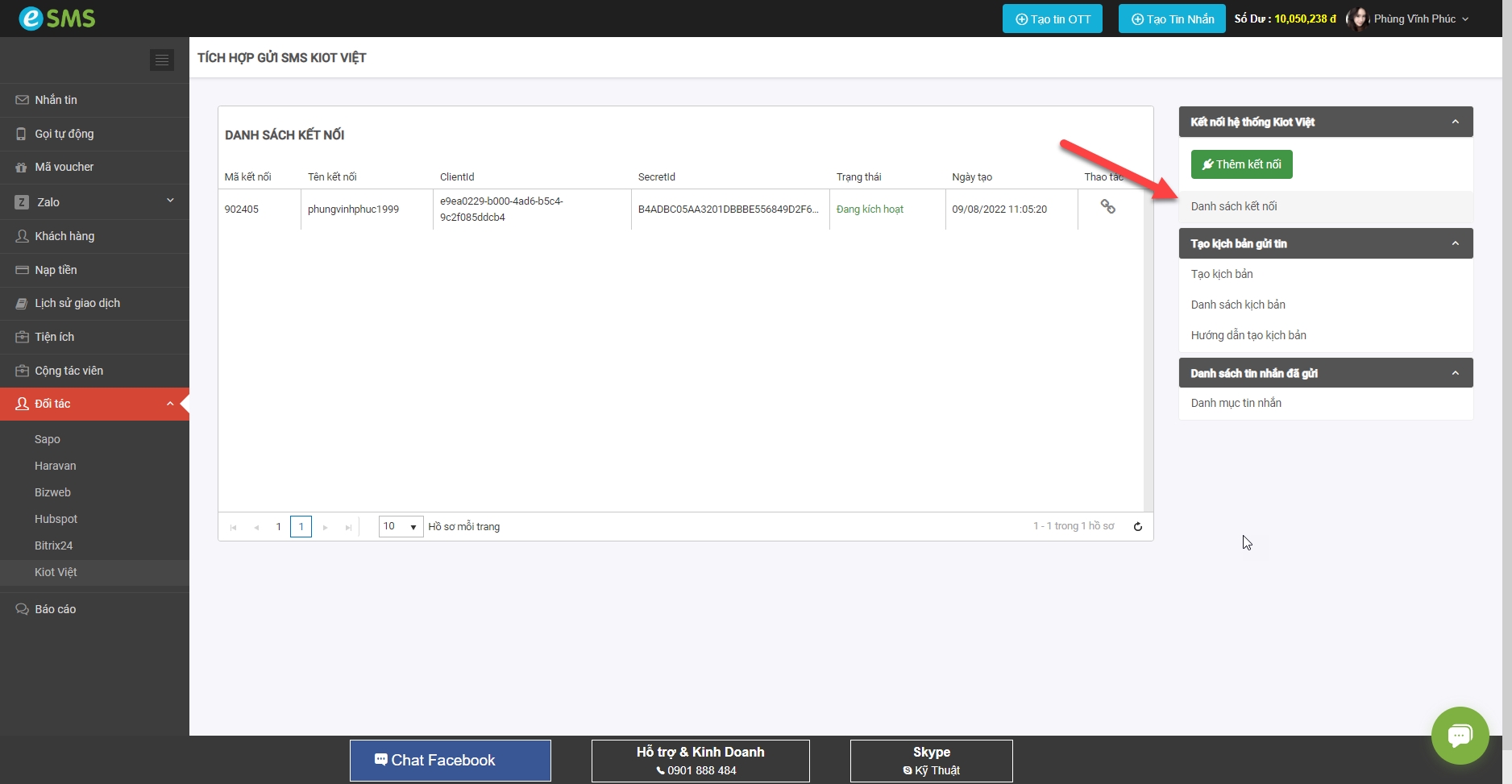Click the refresh icon in table footer
1512x784 pixels.
click(x=1138, y=527)
